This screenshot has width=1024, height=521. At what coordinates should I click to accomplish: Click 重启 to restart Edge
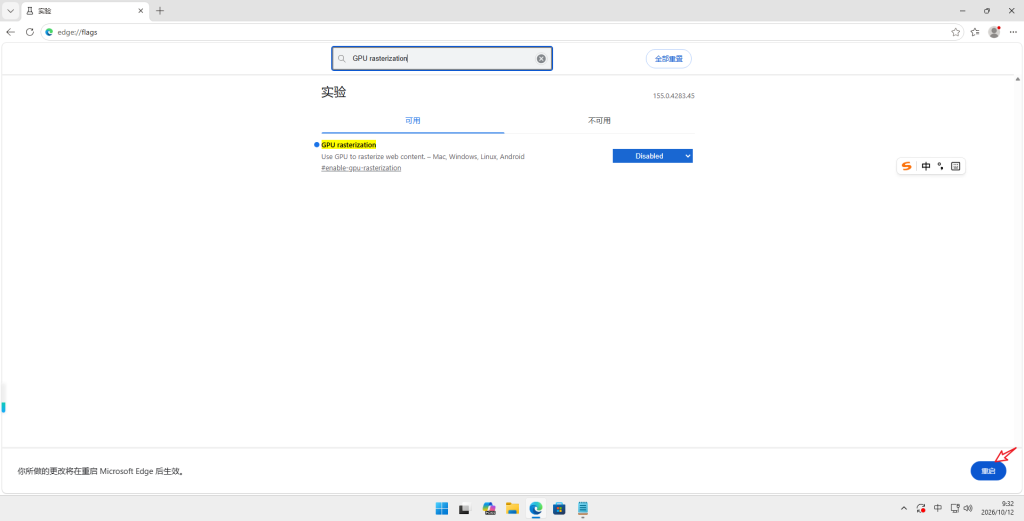tap(988, 471)
